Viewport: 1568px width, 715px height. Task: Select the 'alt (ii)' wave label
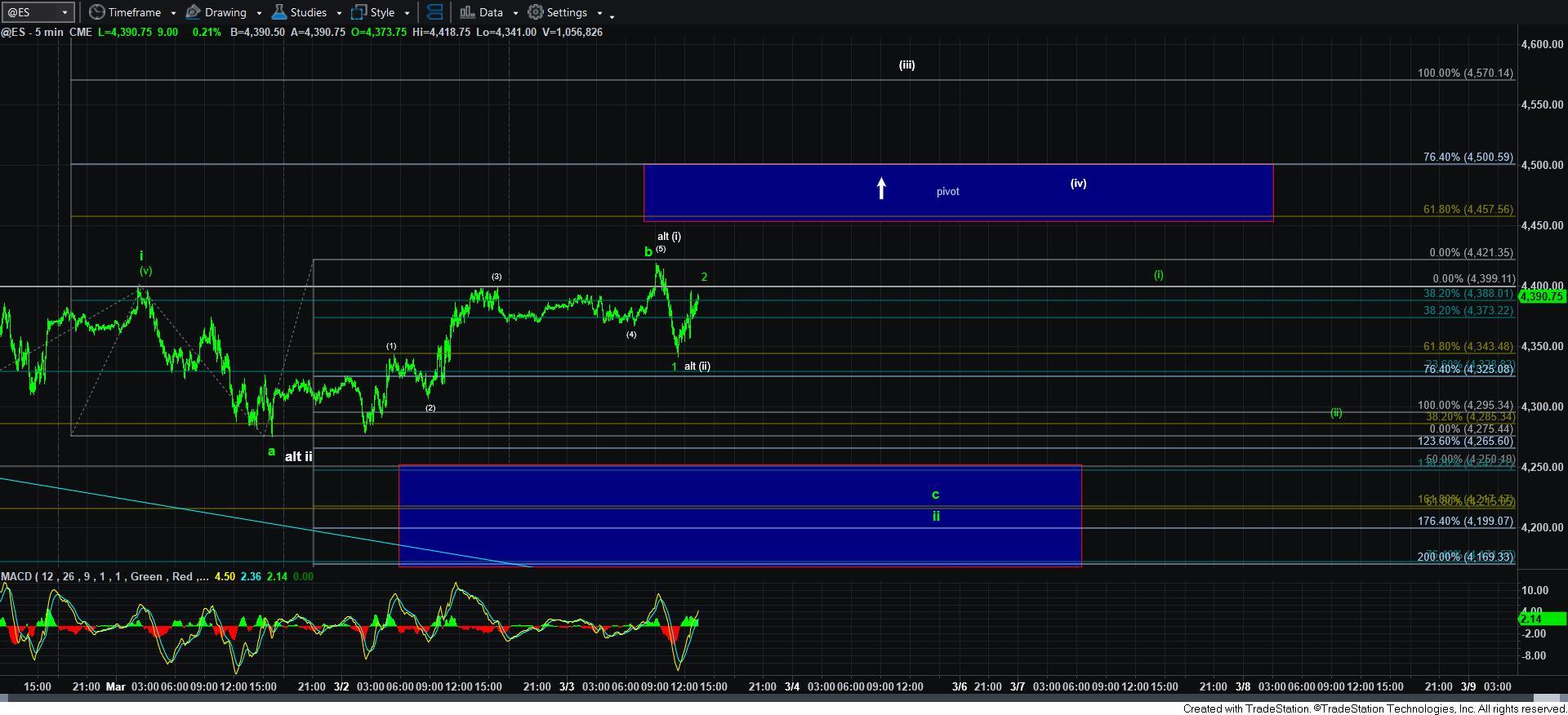click(x=697, y=366)
